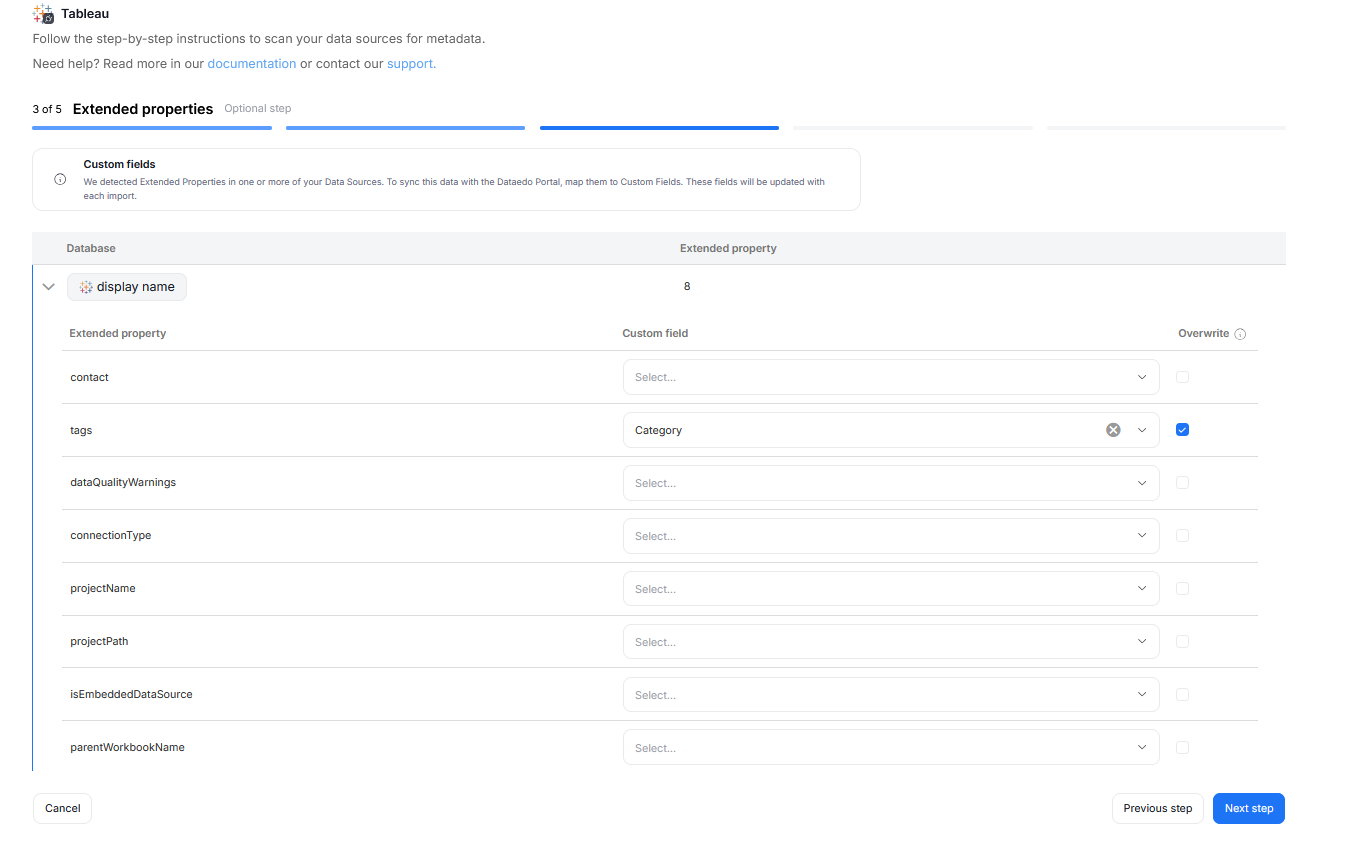Open the documentation link
Viewport: 1358px width, 842px height.
pos(251,64)
